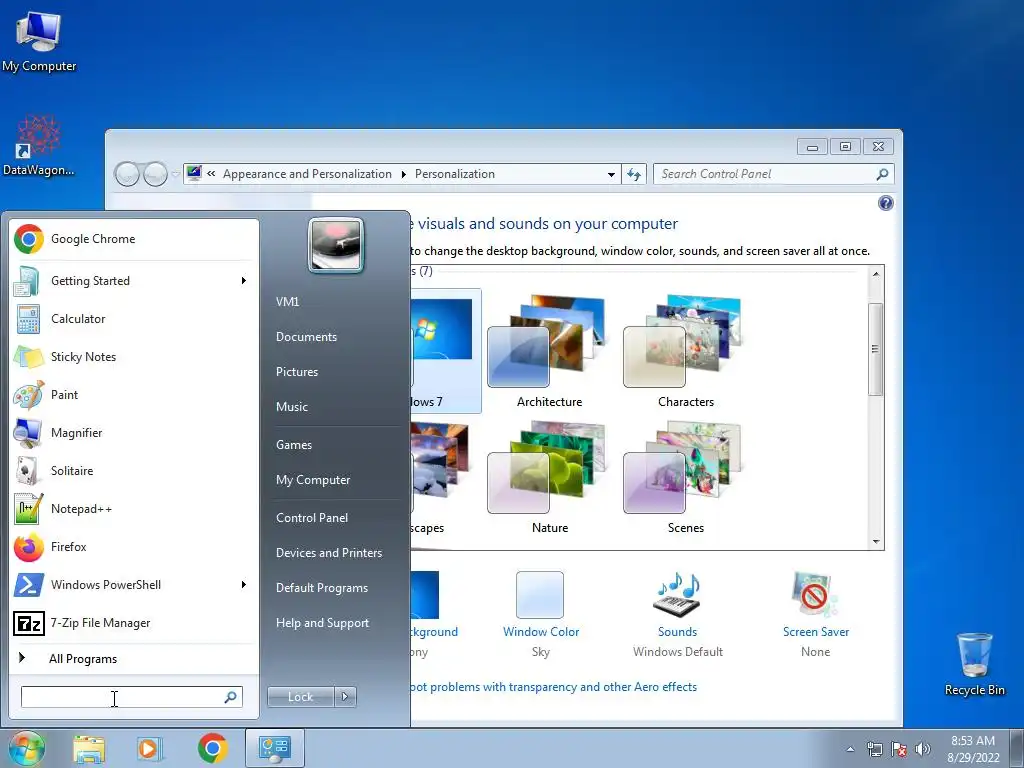Viewport: 1024px width, 768px height.
Task: Open shutdown options arrow beside Lock
Action: click(x=345, y=697)
